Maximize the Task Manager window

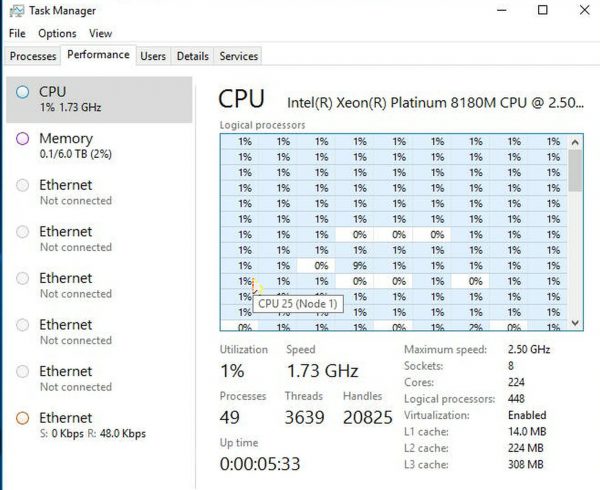(543, 10)
